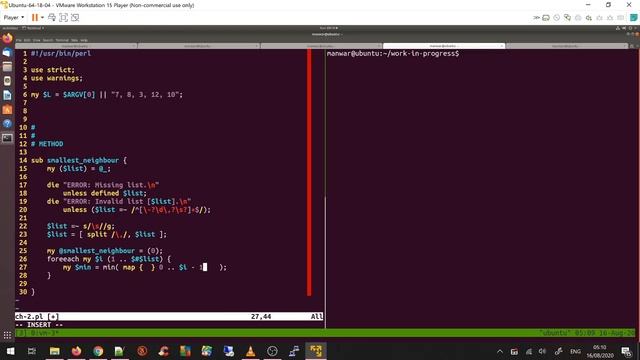Show applications grid in Ubuntu dock
The width and height of the screenshot is (640, 360).
(x=7, y=335)
